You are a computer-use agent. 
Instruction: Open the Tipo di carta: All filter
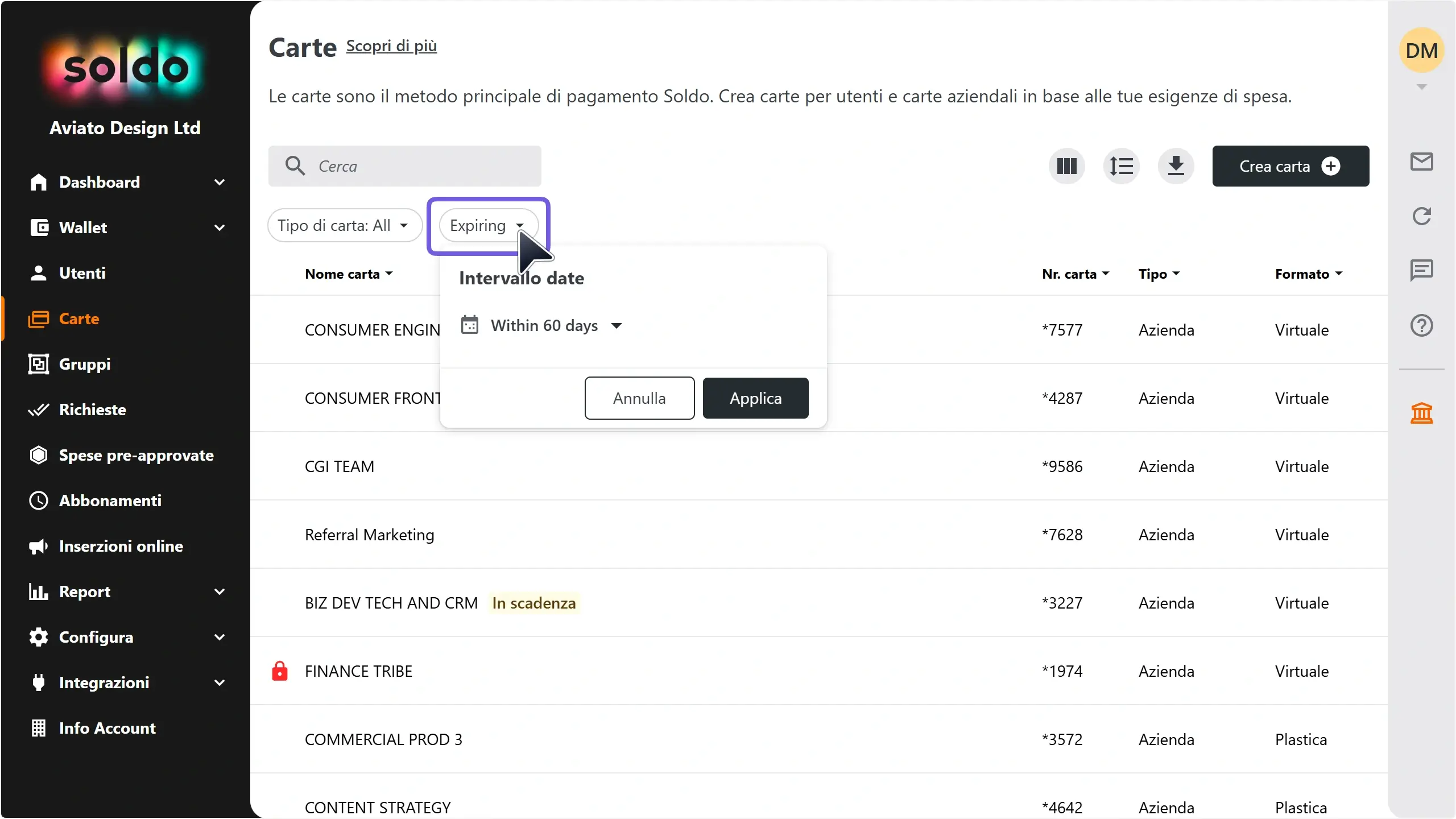pos(344,225)
